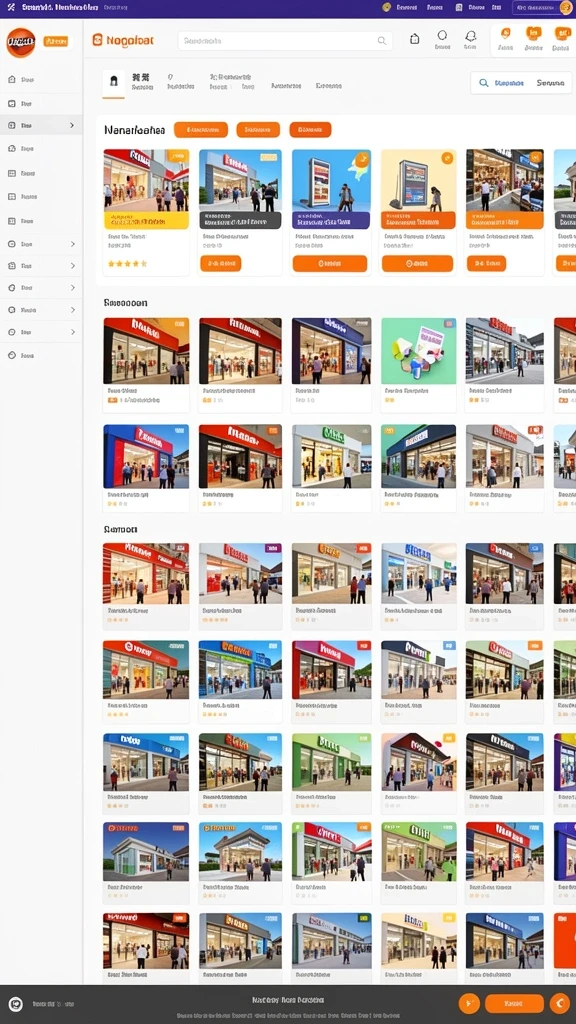Click the star rating on the first featured card
The width and height of the screenshot is (576, 1024).
(127, 264)
